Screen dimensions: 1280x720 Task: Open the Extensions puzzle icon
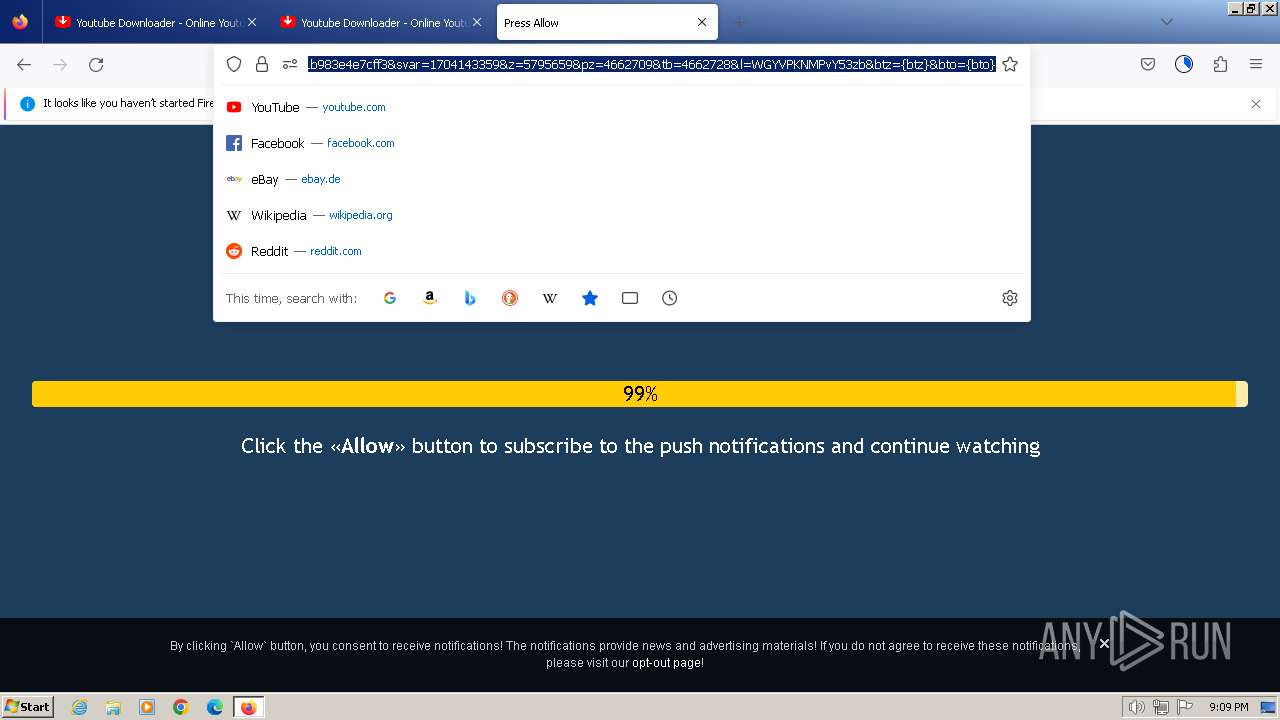click(1220, 64)
